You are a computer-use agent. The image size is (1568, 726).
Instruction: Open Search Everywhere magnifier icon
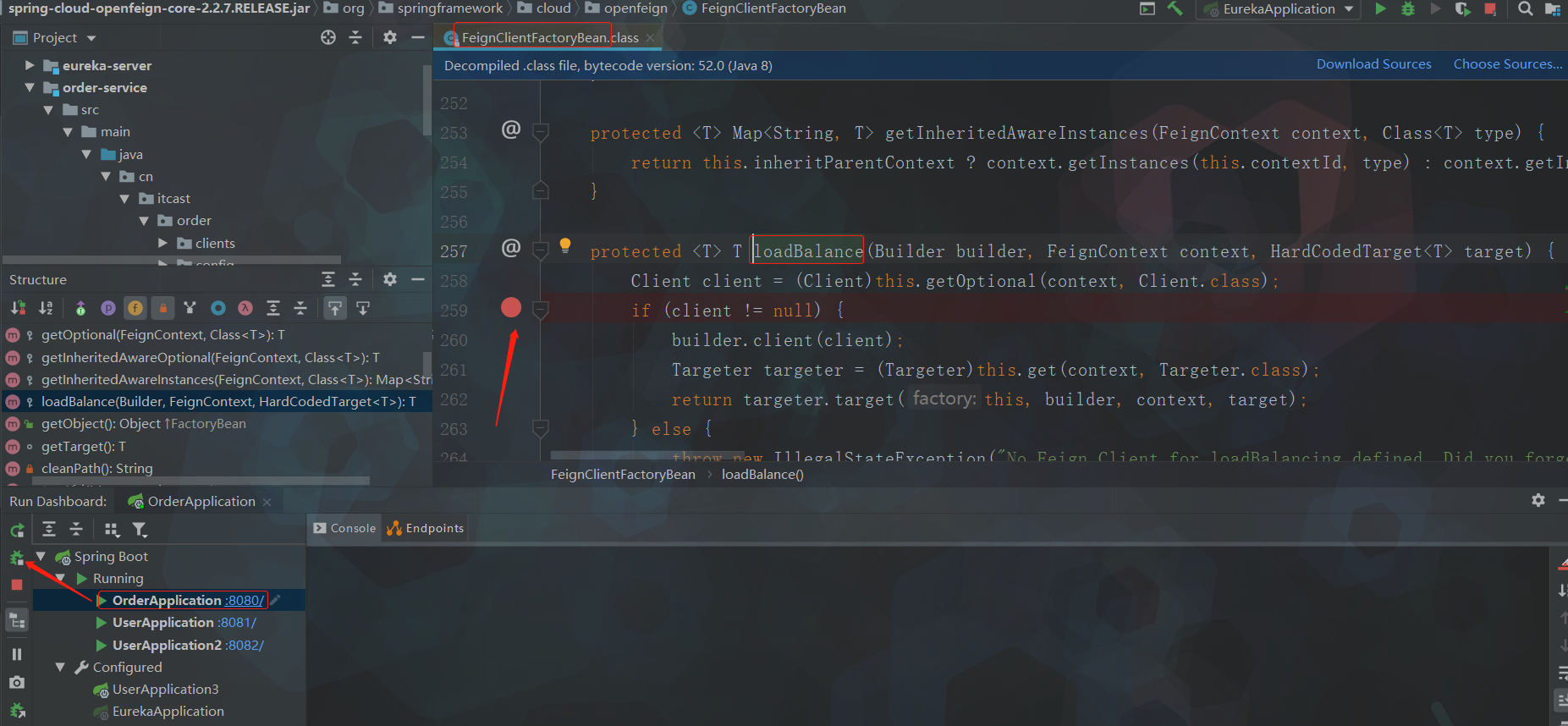(x=1525, y=9)
